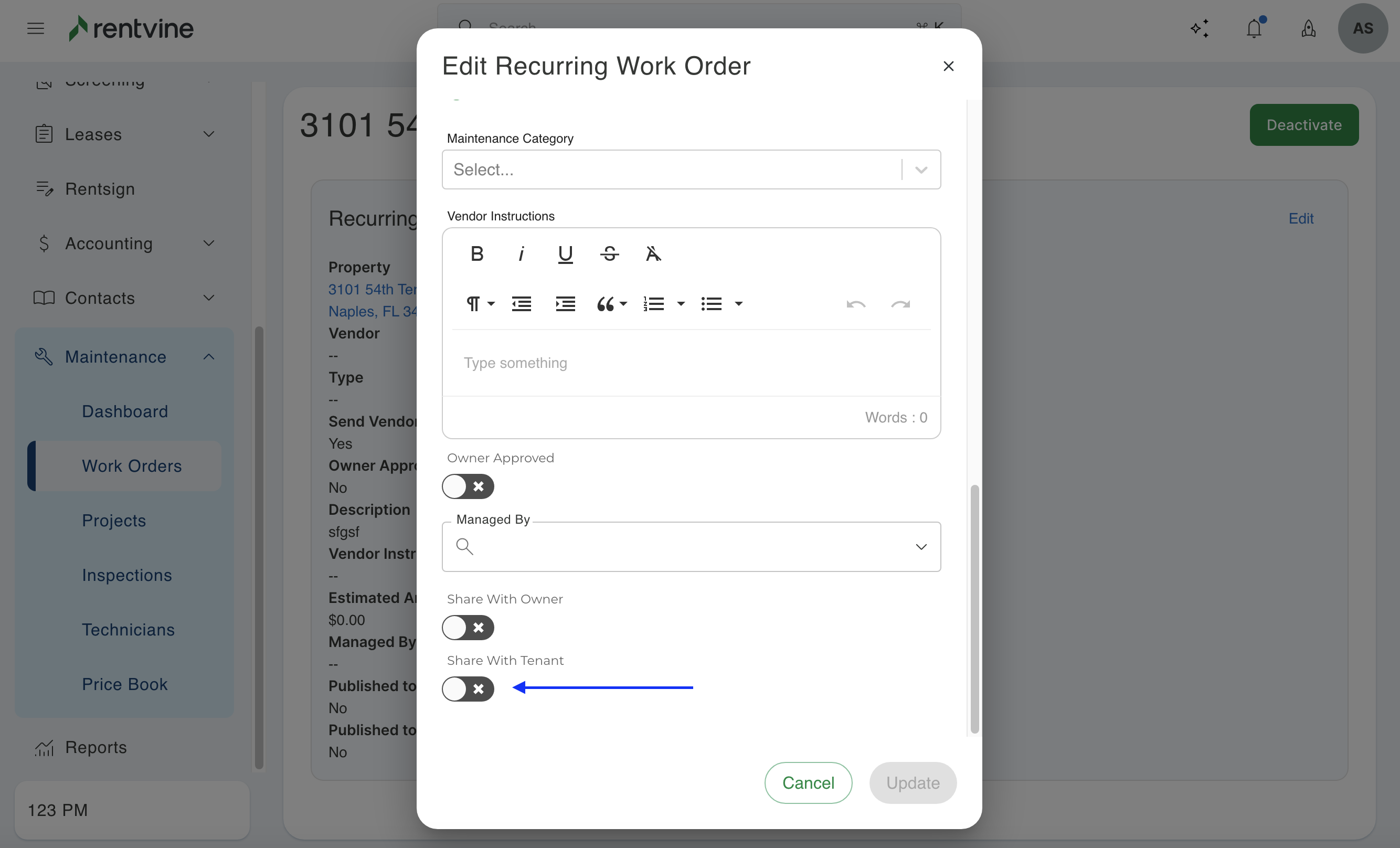The image size is (1400, 848).
Task: Apply italic formatting in editor toolbar
Action: pos(521,253)
